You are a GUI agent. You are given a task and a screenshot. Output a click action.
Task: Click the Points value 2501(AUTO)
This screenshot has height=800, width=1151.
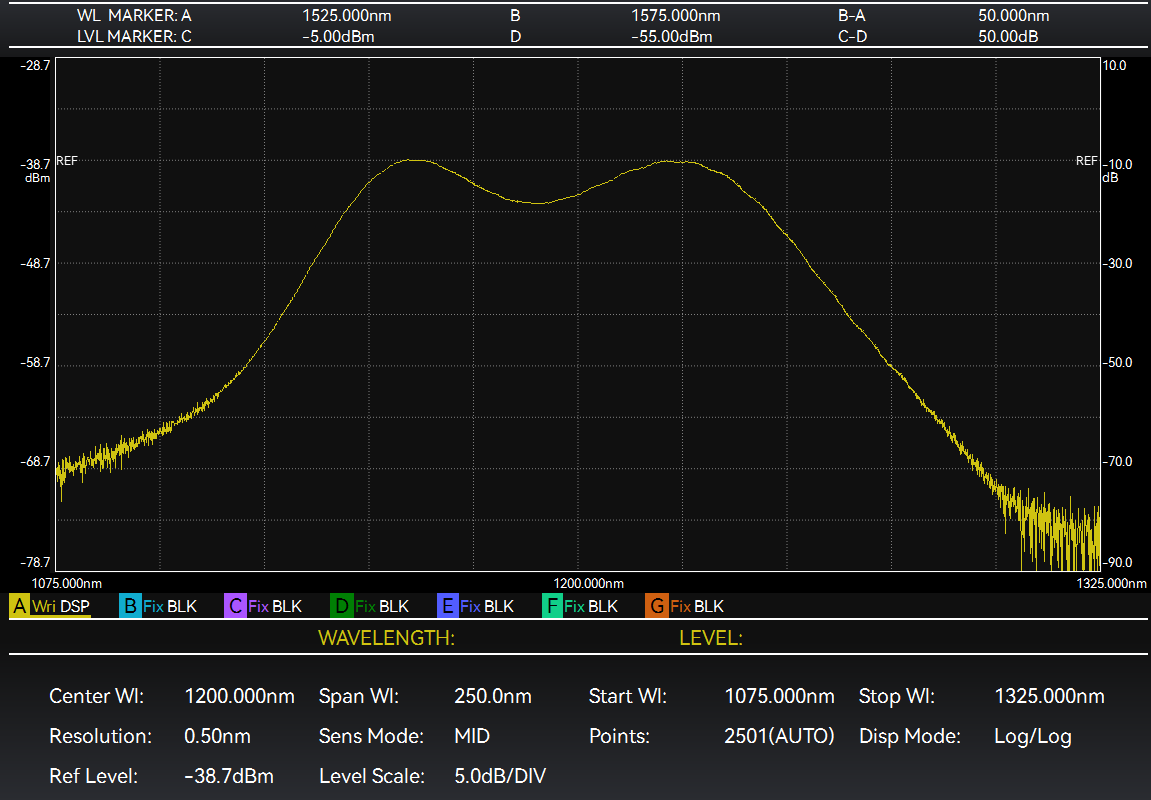click(x=780, y=736)
